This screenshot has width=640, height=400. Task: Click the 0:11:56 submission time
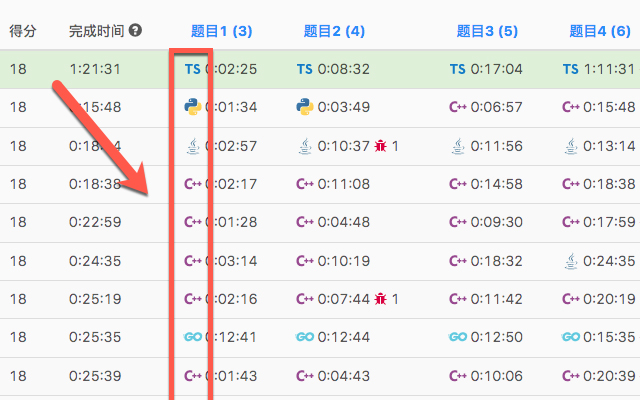(x=496, y=146)
